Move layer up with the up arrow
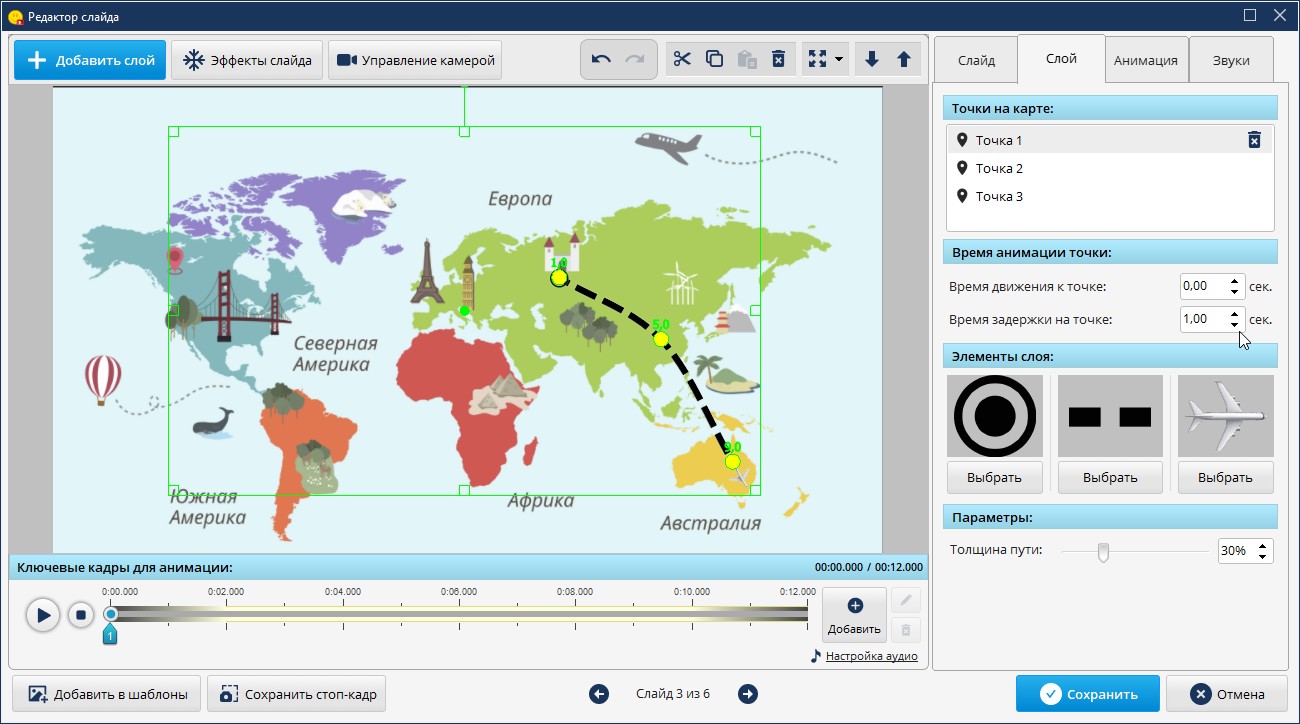This screenshot has height=724, width=1300. [904, 59]
